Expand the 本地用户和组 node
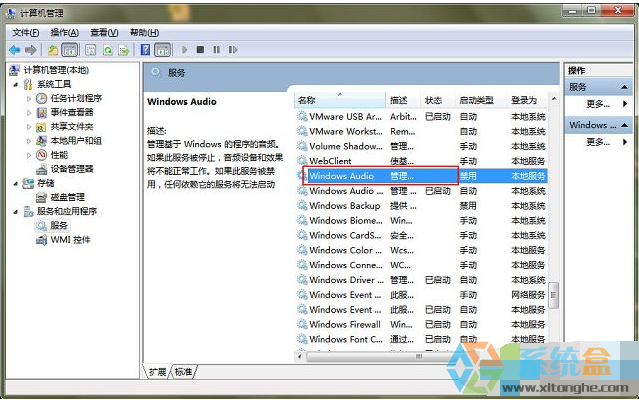This screenshot has height=400, width=639. coord(29,141)
